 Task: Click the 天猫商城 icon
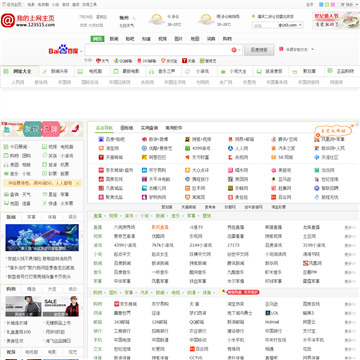(x=101, y=157)
